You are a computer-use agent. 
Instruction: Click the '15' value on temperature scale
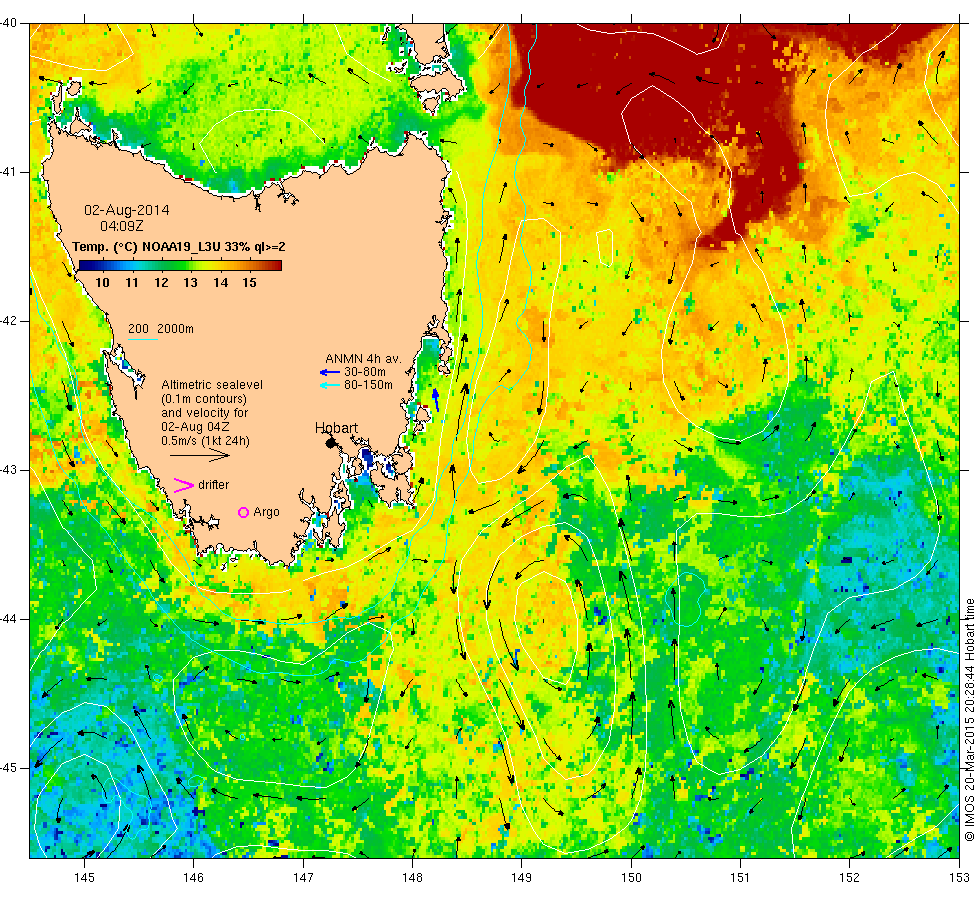coord(249,283)
